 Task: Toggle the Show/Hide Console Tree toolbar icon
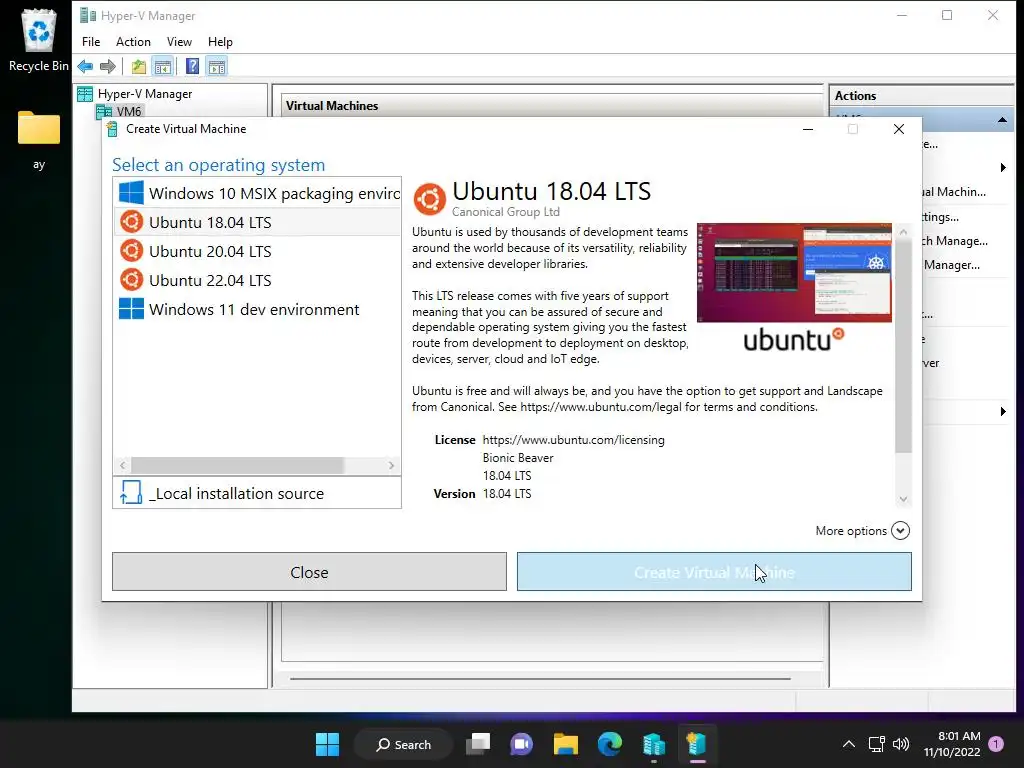pyautogui.click(x=163, y=66)
